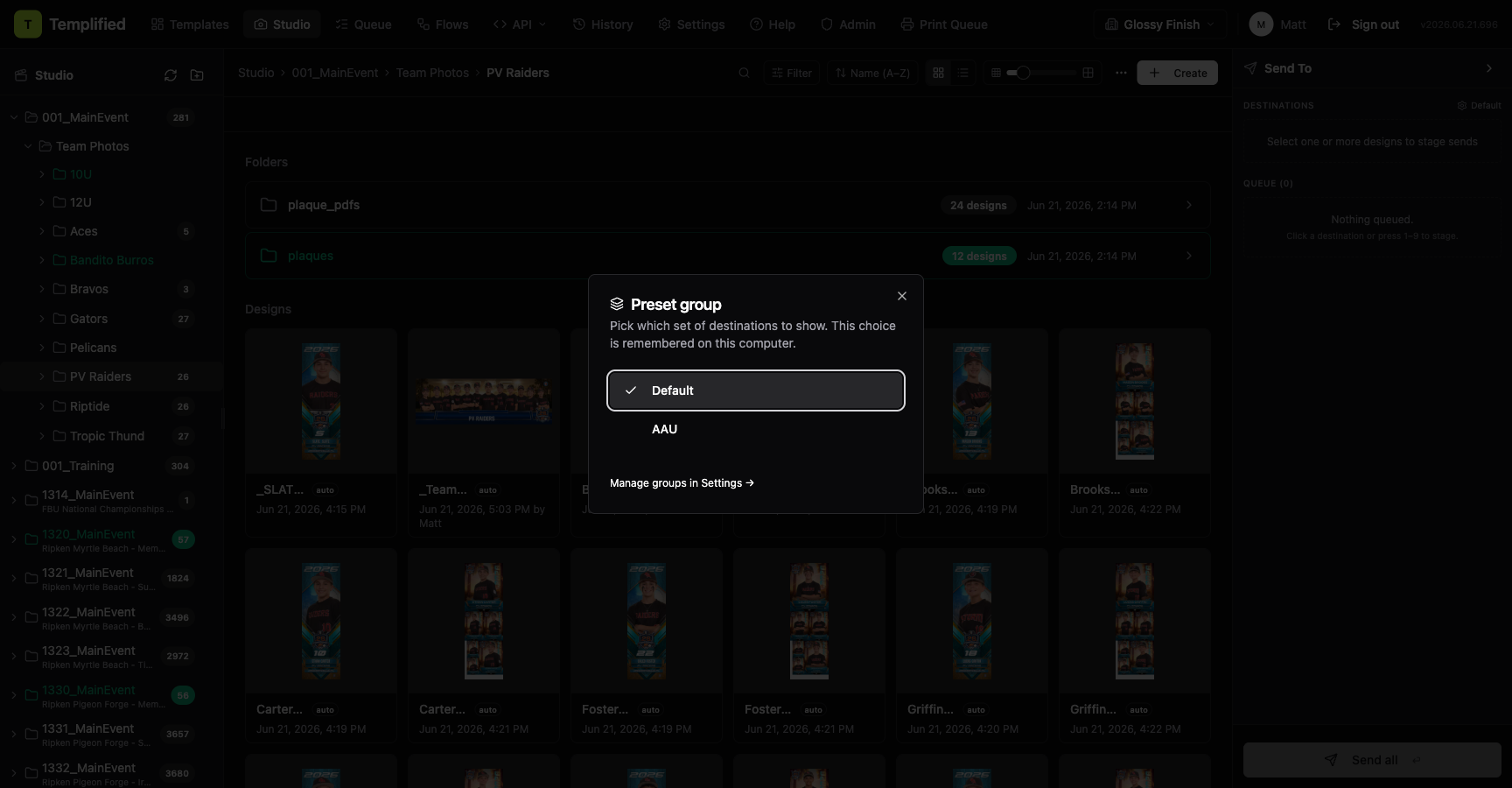Collapse the Team Photos folder
Screen dimensions: 1512x788
(28, 146)
